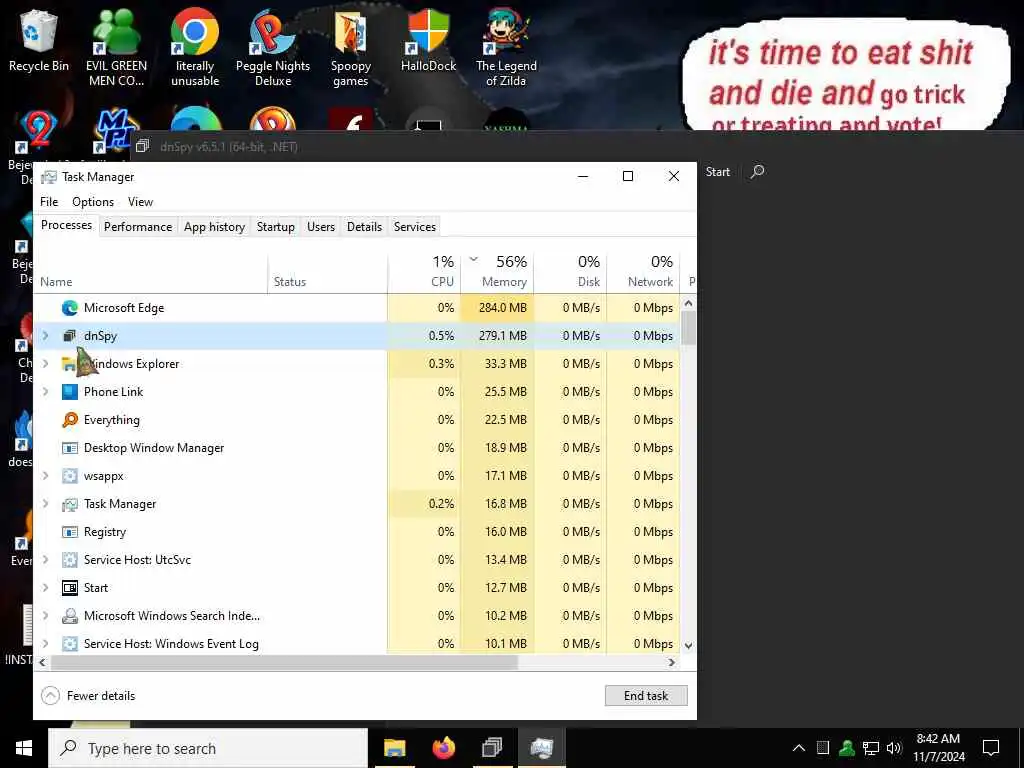Open the green person tray icon

pyautogui.click(x=847, y=748)
